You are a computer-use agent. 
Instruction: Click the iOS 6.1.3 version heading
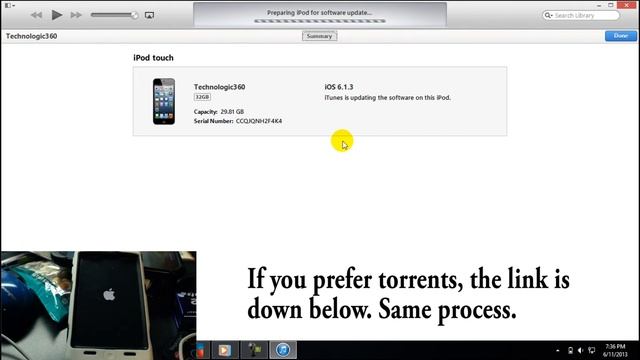click(x=339, y=87)
